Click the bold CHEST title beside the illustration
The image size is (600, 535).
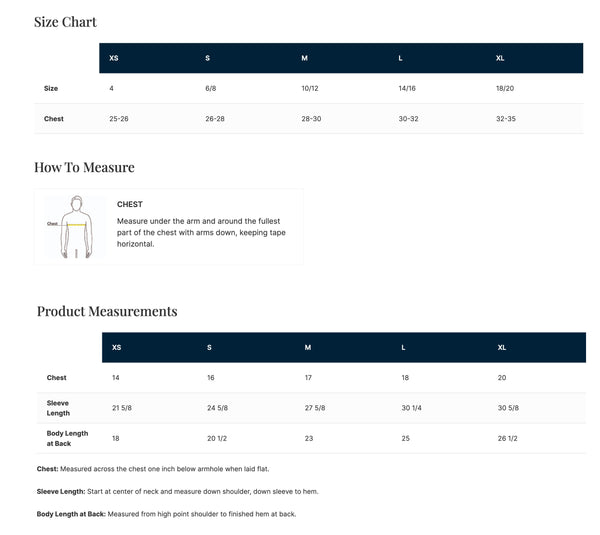tap(130, 204)
